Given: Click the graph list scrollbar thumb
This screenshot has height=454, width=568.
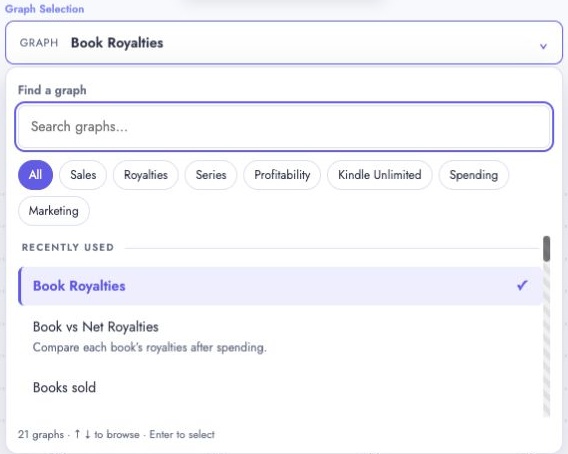Looking at the screenshot, I should pos(546,249).
